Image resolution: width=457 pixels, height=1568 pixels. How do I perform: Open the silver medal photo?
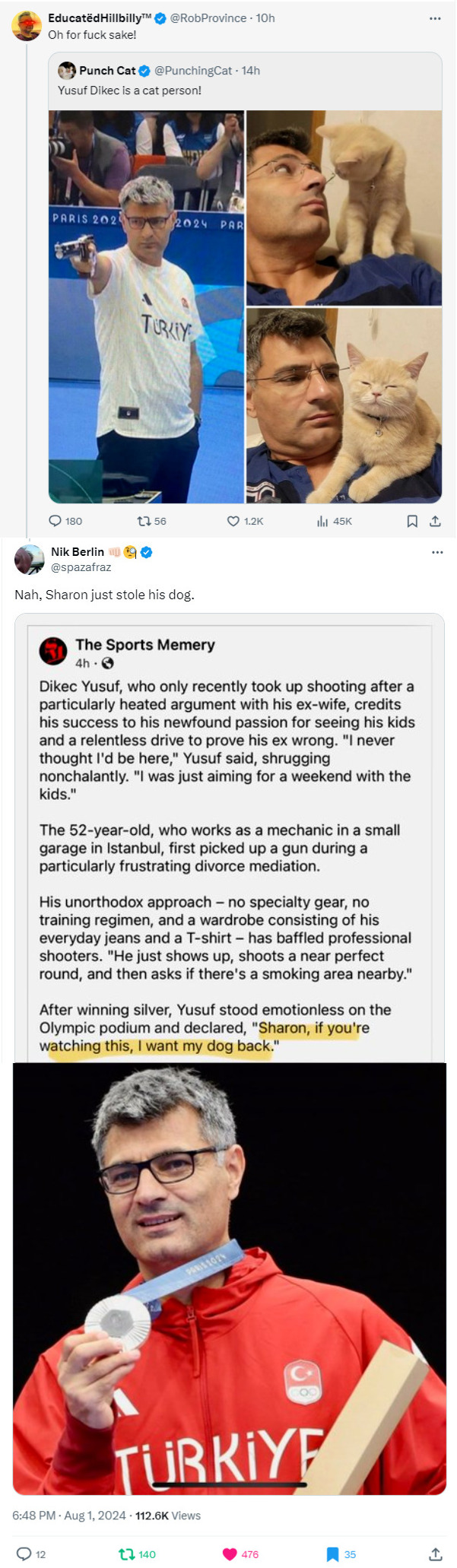pos(230,1278)
